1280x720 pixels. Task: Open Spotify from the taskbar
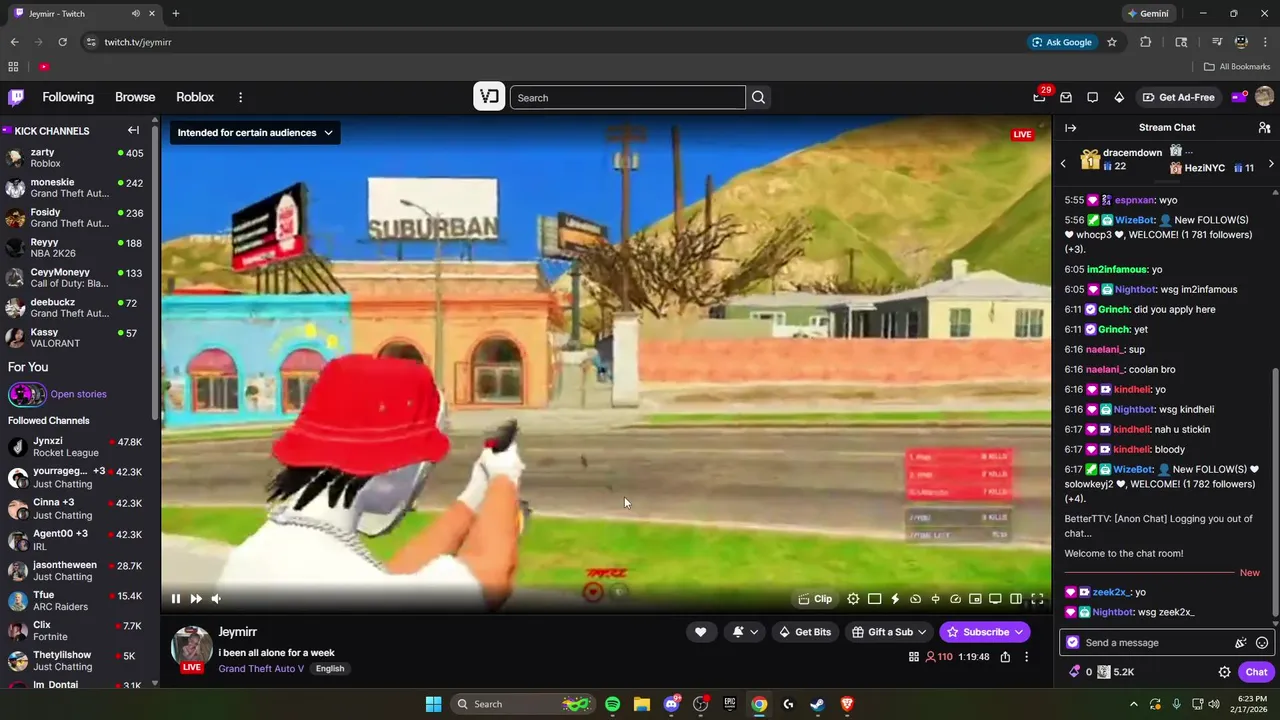tap(612, 704)
